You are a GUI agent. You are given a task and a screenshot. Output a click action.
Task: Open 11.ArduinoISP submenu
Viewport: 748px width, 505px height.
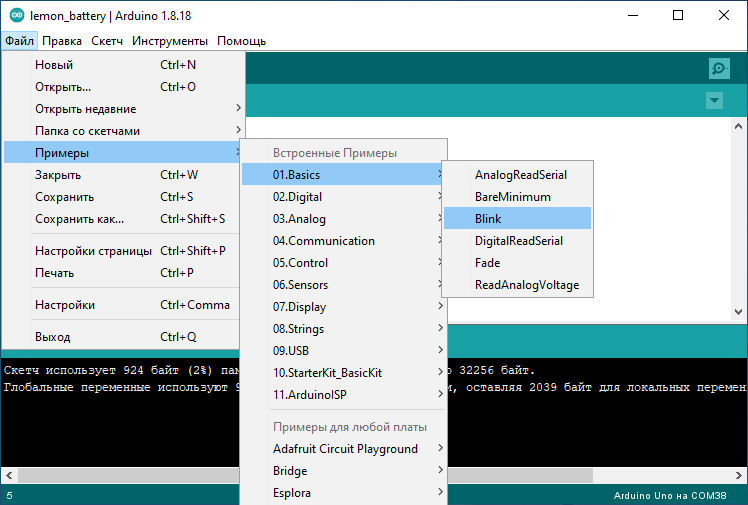(x=343, y=394)
